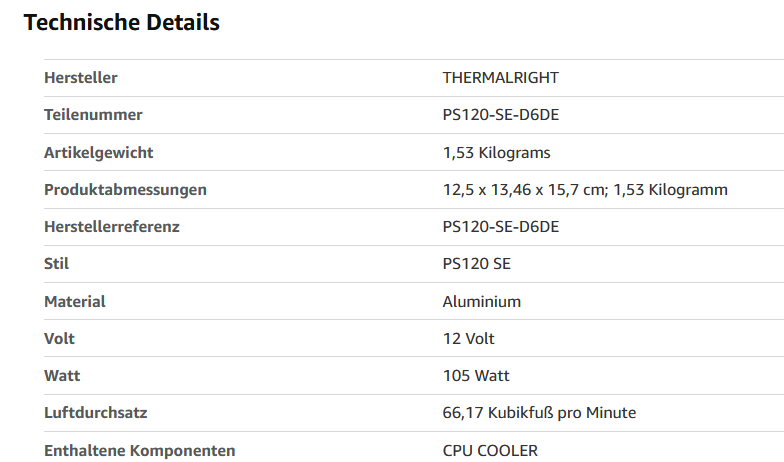
Task: Select the Herstellerreferenz label
Action: click(112, 226)
